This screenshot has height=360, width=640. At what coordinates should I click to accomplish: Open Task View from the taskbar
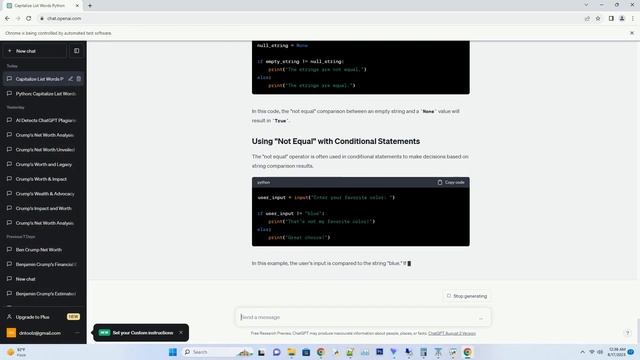click(262, 352)
